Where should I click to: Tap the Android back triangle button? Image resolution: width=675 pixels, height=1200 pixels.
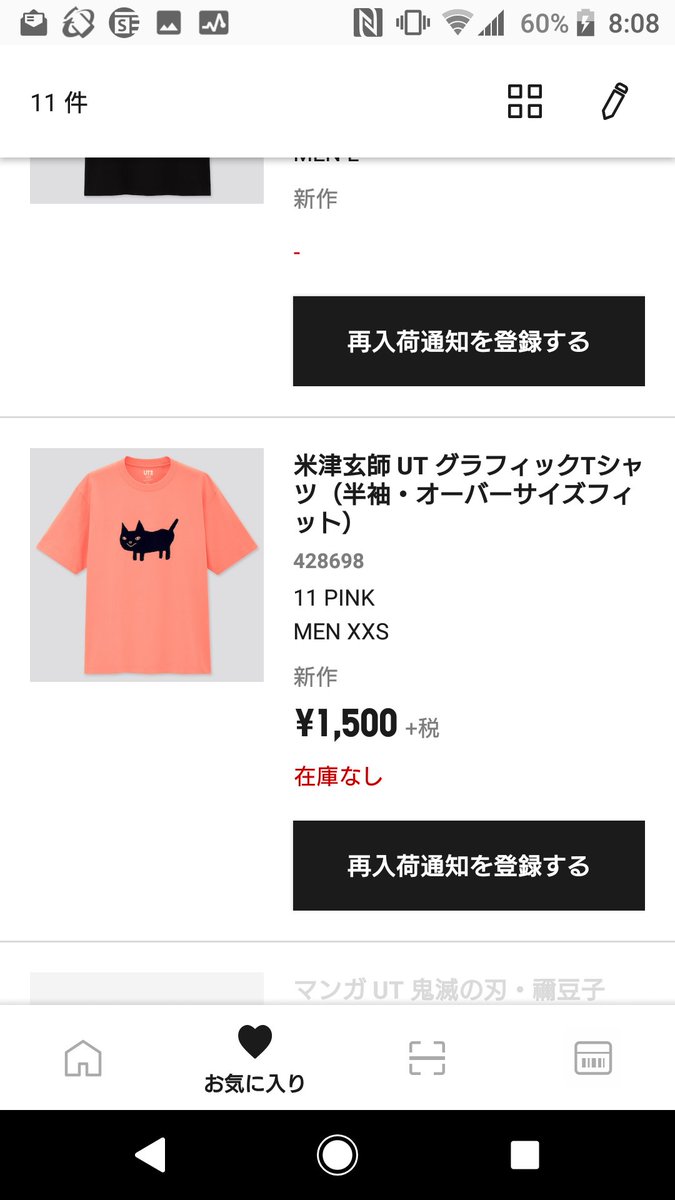151,1155
